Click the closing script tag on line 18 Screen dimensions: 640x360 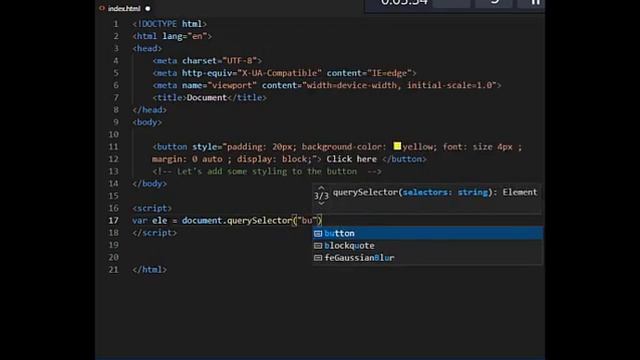pos(154,233)
